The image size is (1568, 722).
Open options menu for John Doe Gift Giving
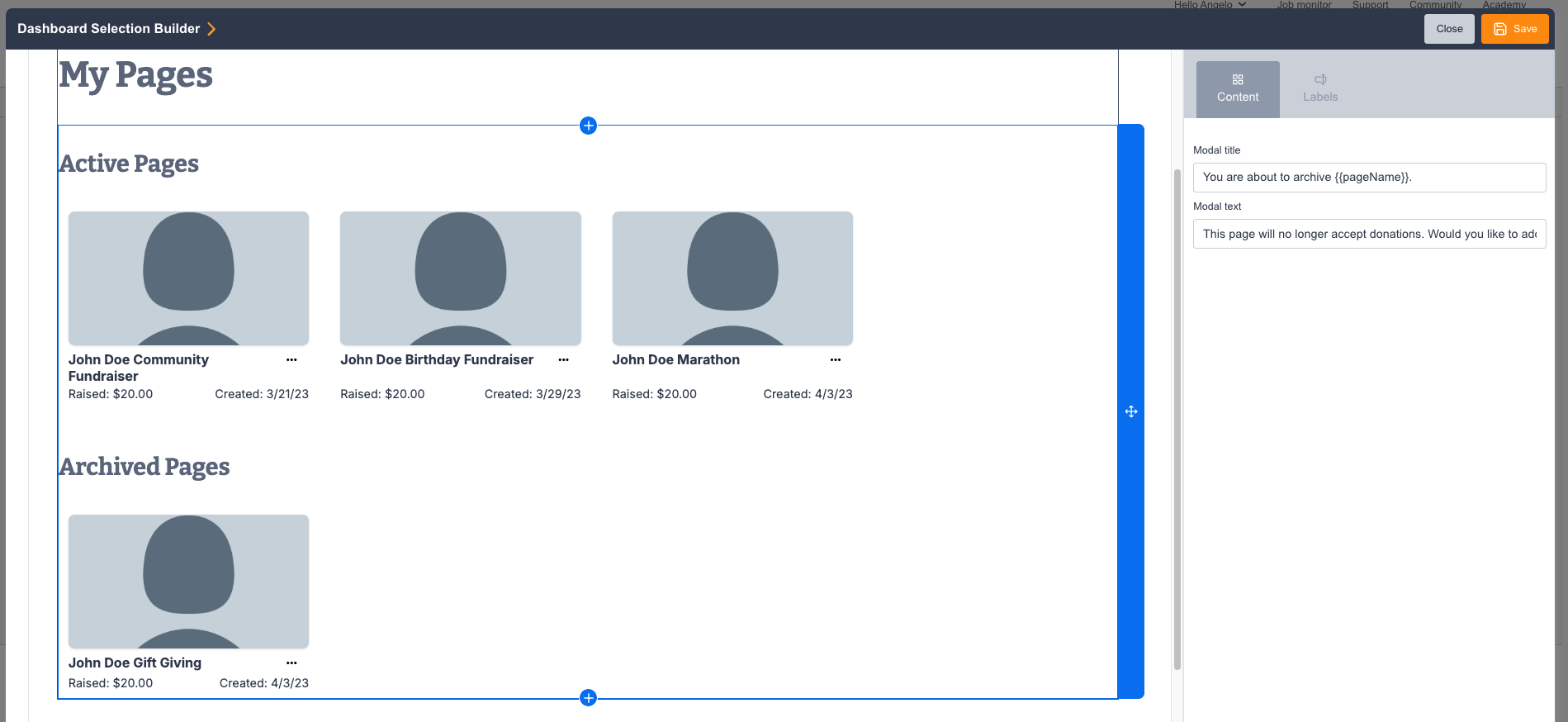click(291, 663)
